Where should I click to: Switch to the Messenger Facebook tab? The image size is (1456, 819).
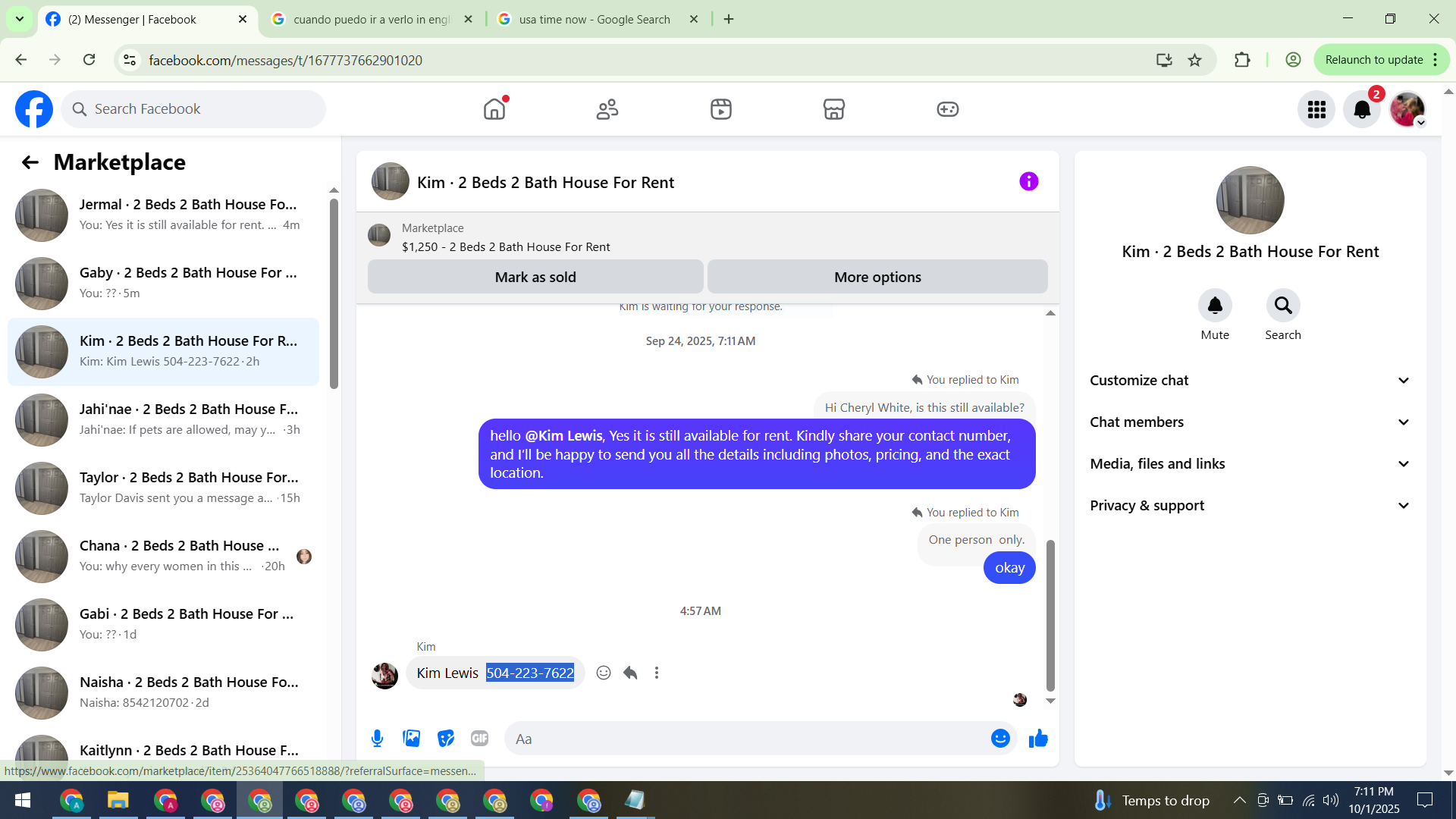click(148, 19)
